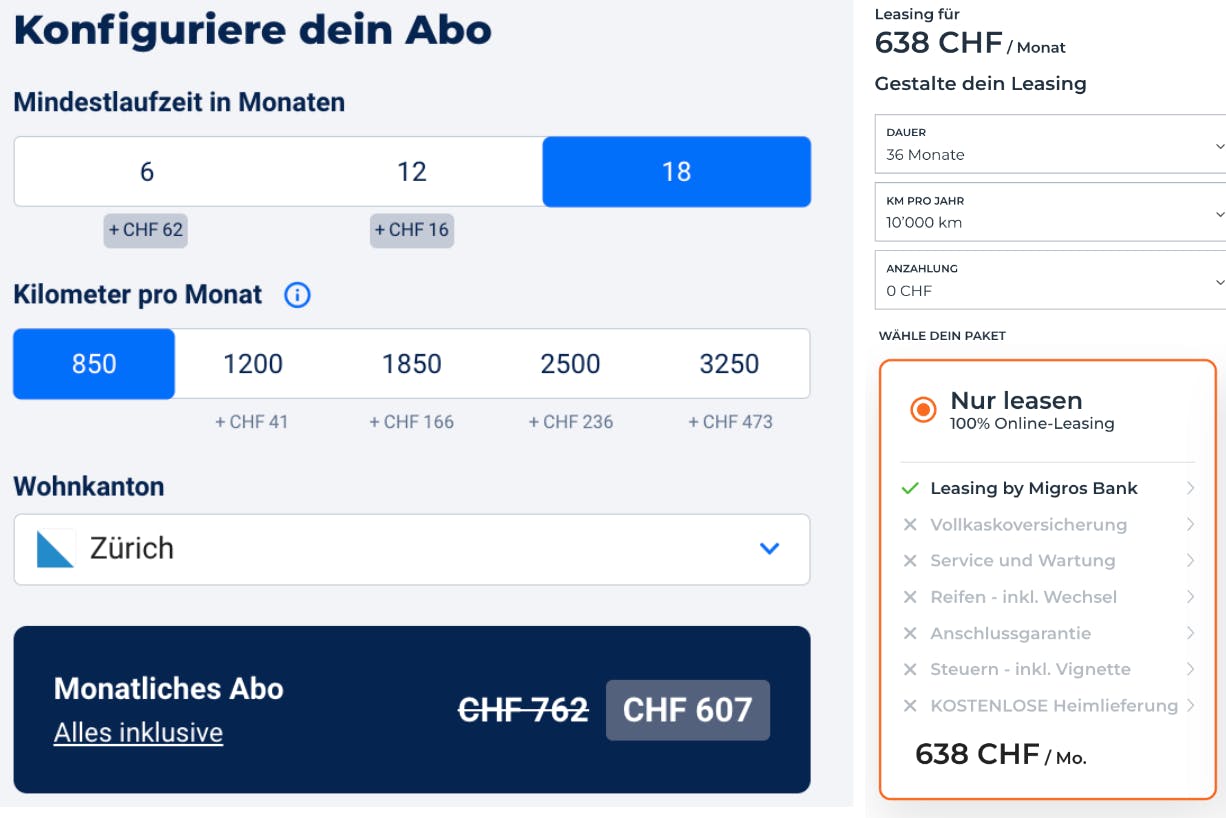Select 12 months minimum duration

tap(411, 172)
